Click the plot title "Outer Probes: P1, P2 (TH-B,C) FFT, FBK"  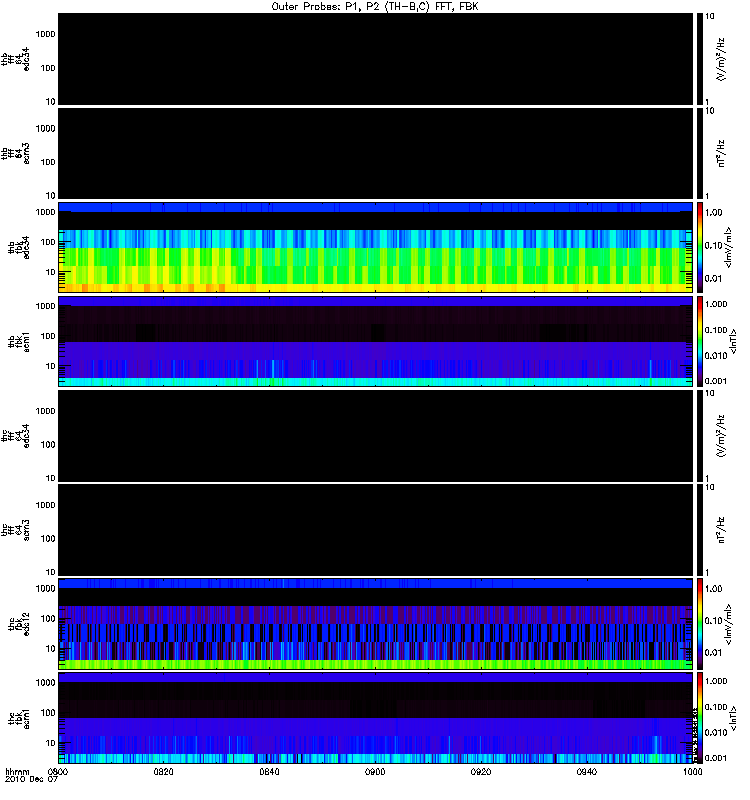(375, 7)
